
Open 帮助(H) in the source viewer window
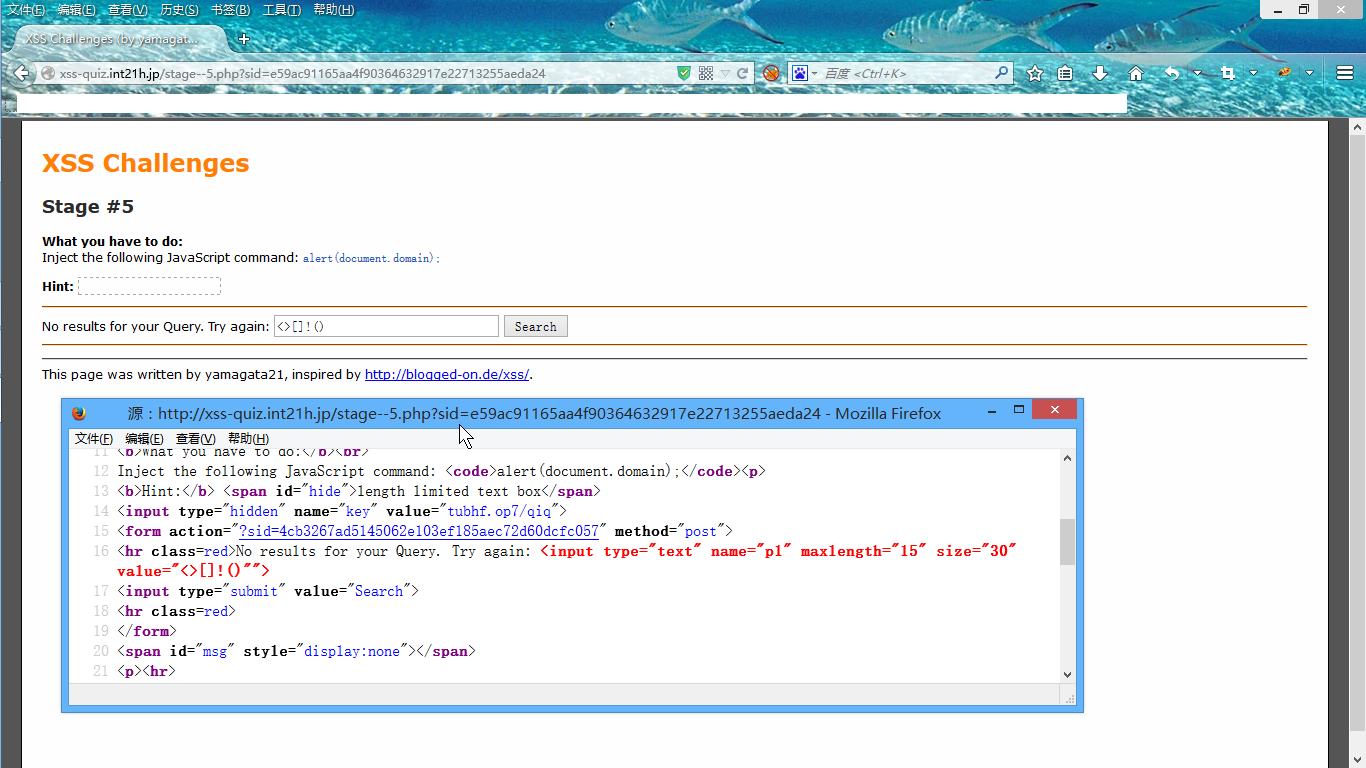(248, 439)
